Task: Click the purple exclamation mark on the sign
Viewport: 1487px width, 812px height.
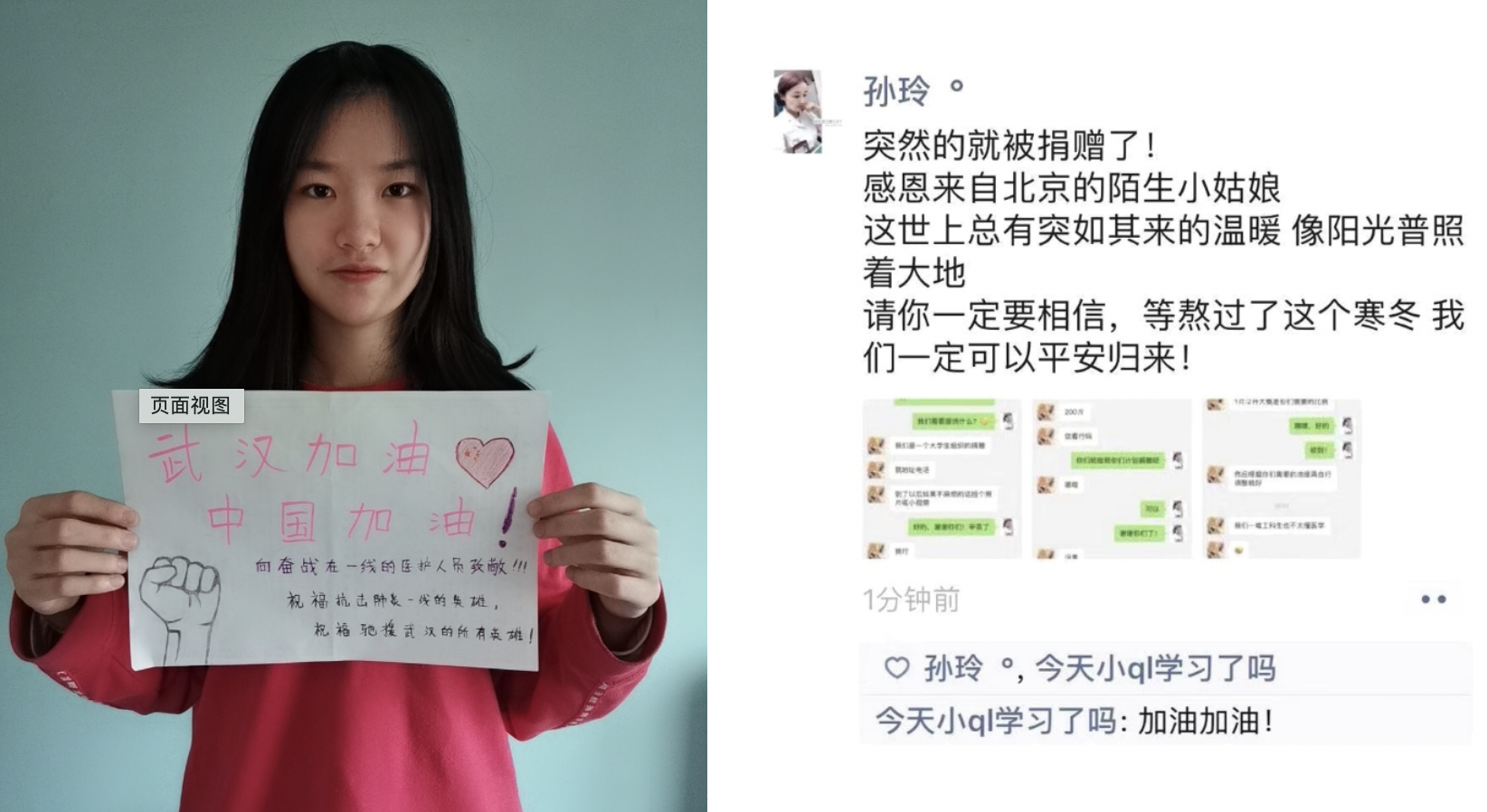Action: [508, 513]
